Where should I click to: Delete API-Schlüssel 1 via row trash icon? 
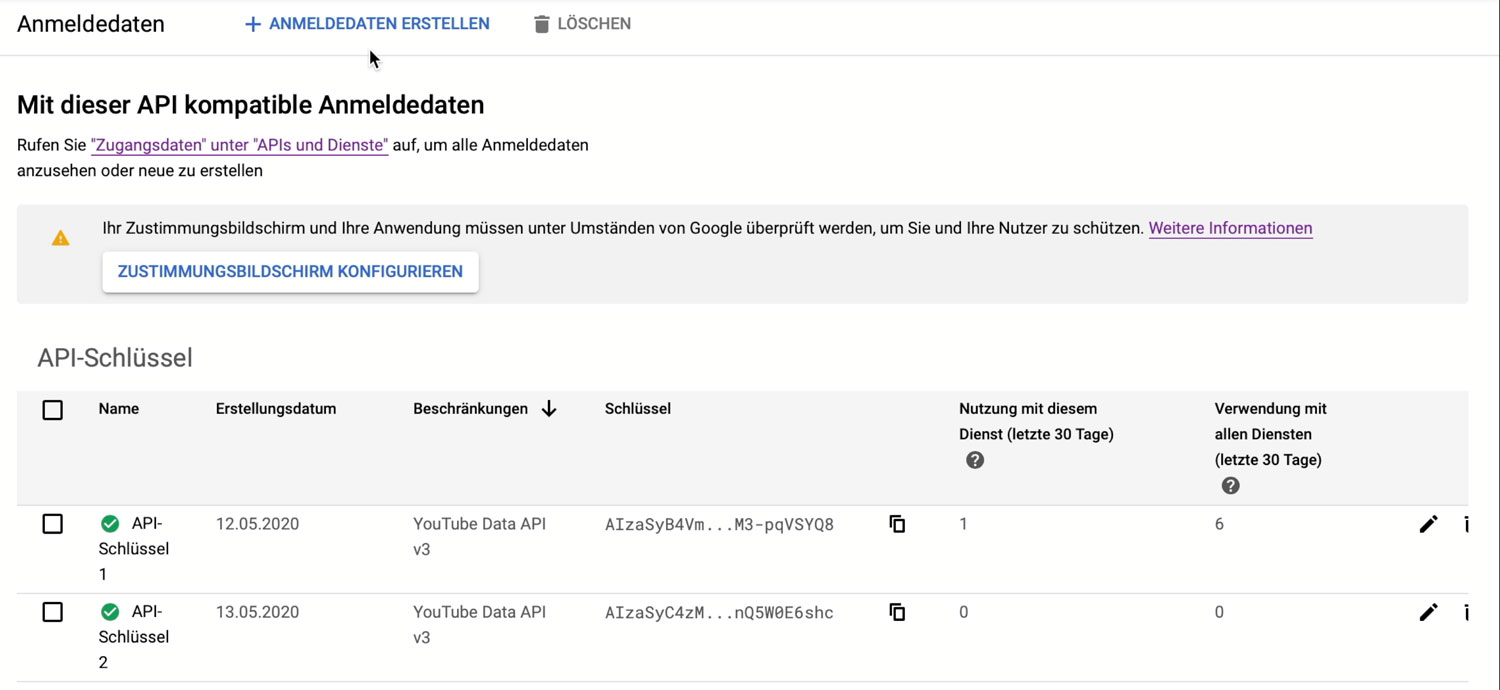click(x=1466, y=524)
